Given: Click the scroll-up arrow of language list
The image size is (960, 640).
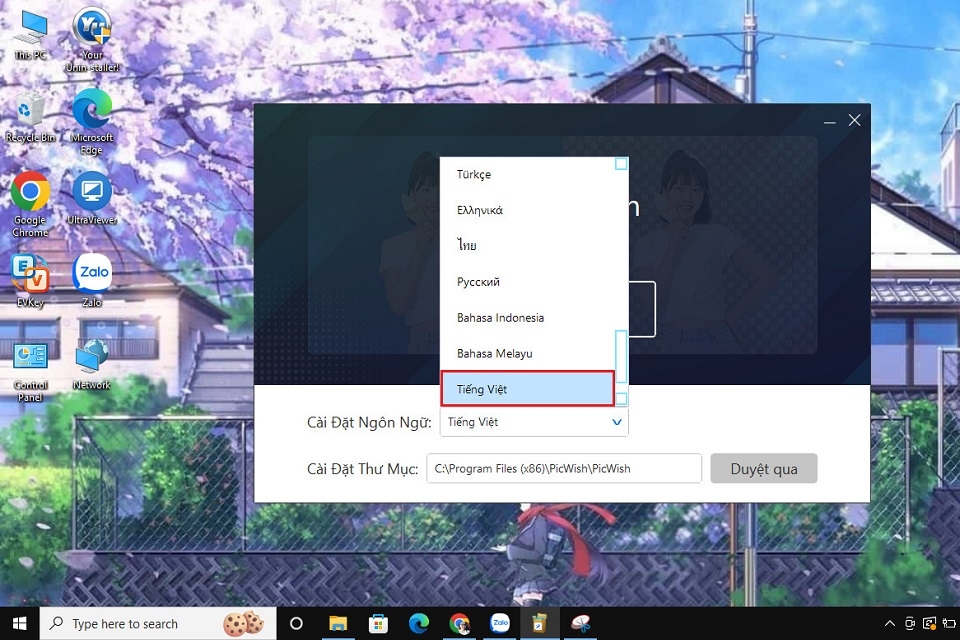Looking at the screenshot, I should (621, 164).
